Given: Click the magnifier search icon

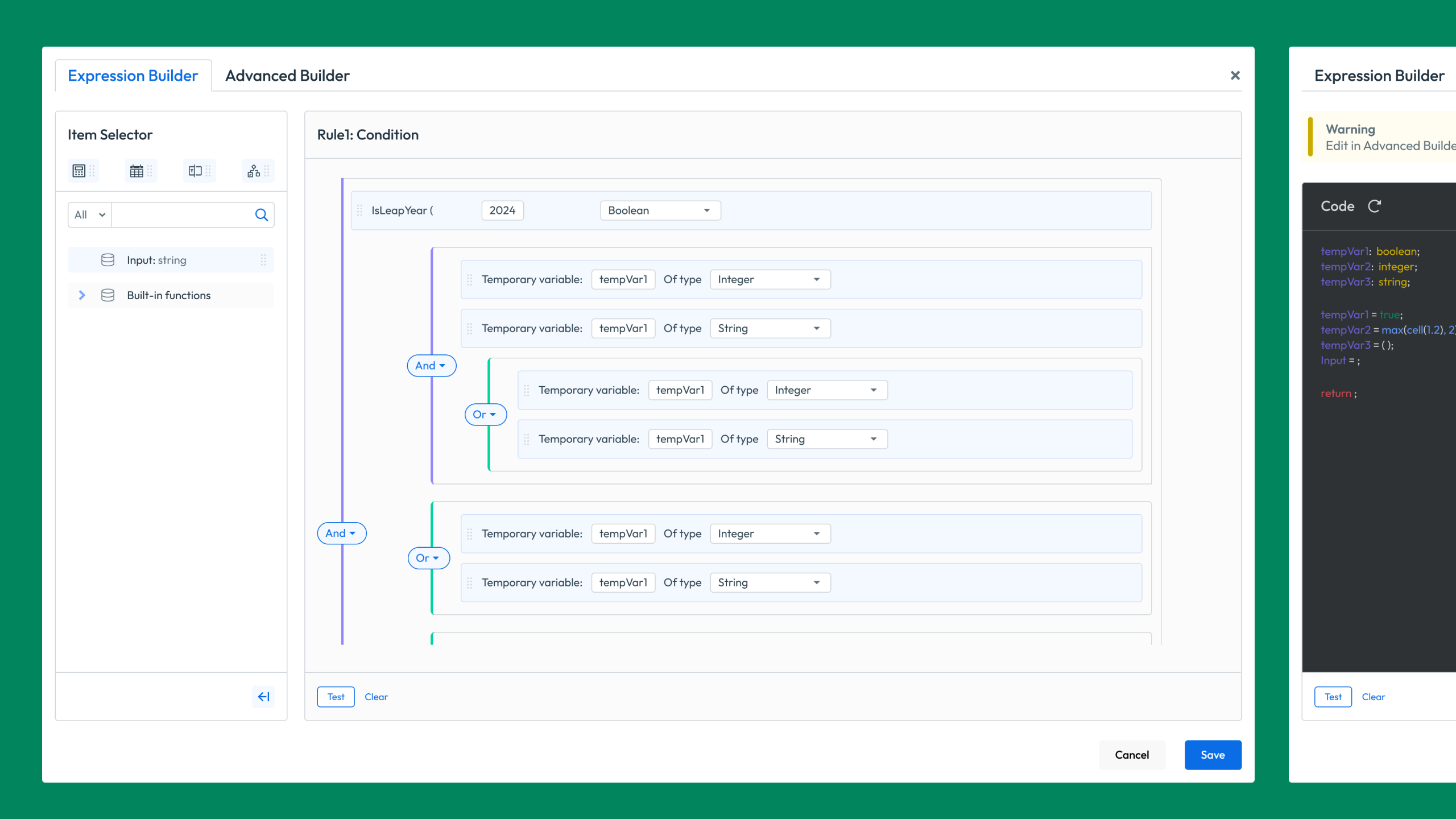Looking at the screenshot, I should click(x=261, y=215).
